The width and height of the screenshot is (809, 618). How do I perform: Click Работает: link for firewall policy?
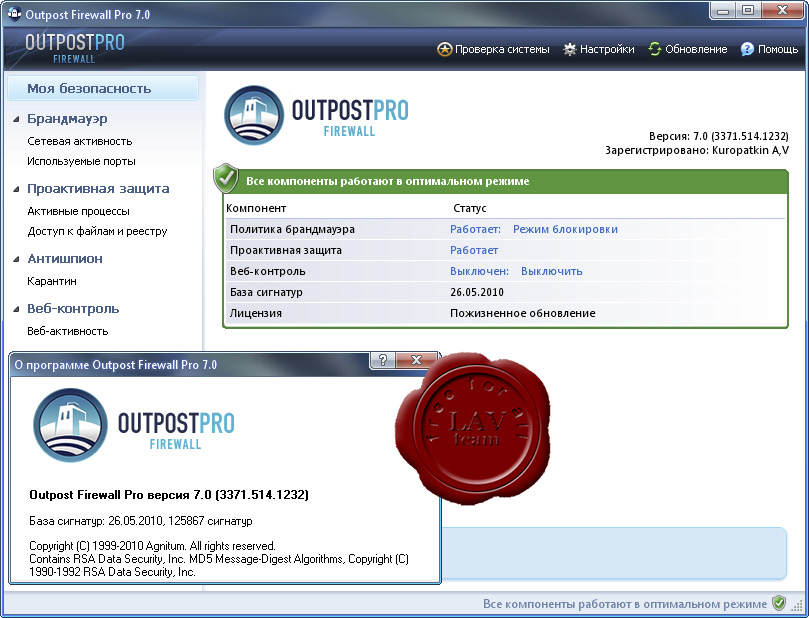475,230
